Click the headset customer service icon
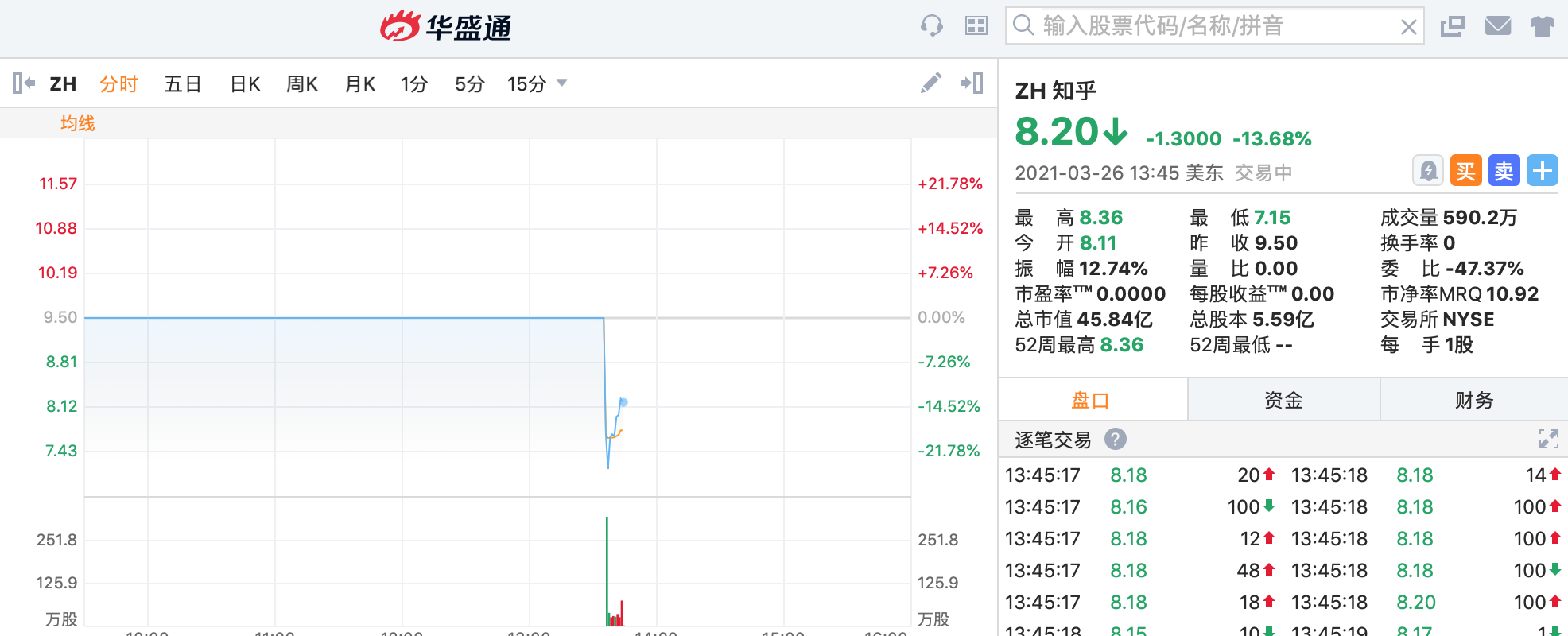The height and width of the screenshot is (636, 1568). point(931,26)
